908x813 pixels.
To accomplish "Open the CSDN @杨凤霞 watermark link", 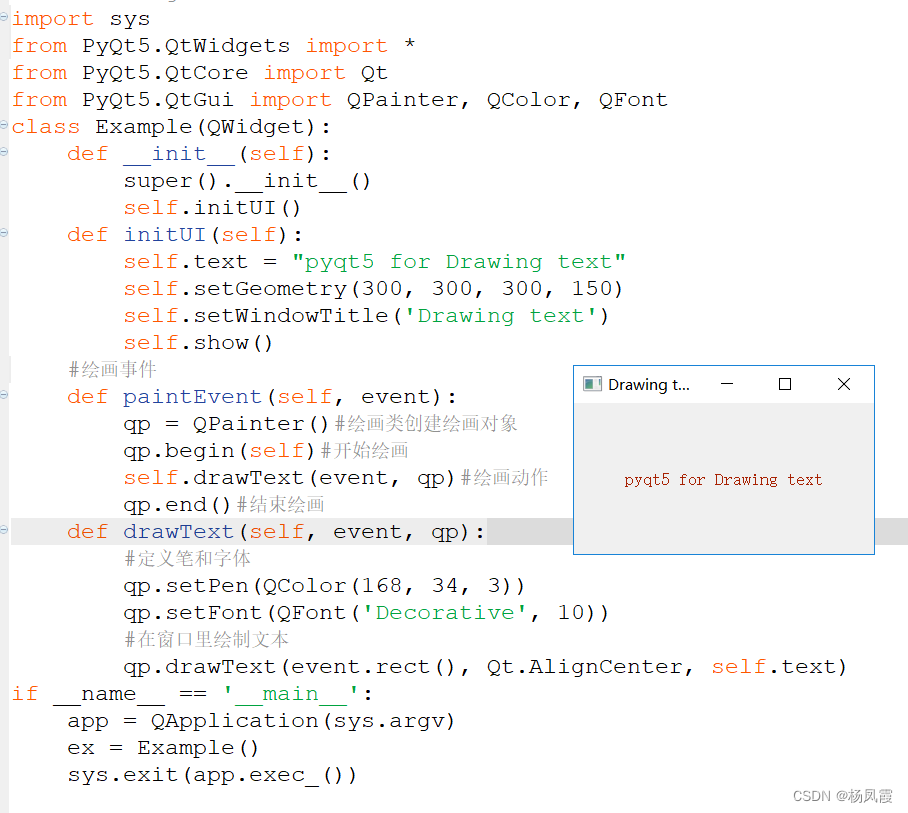I will click(x=843, y=796).
